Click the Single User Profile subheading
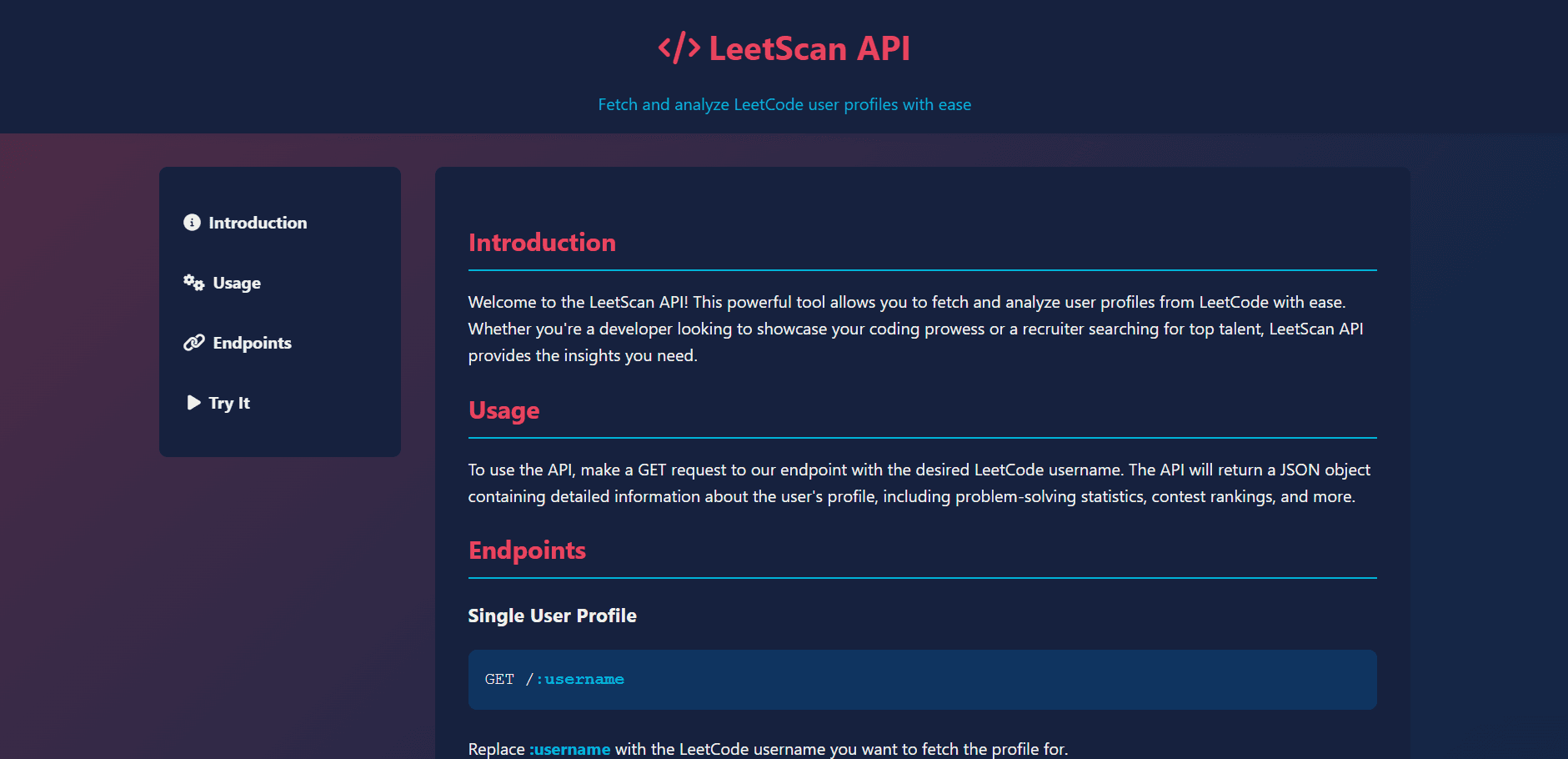Image resolution: width=1568 pixels, height=759 pixels. tap(552, 616)
